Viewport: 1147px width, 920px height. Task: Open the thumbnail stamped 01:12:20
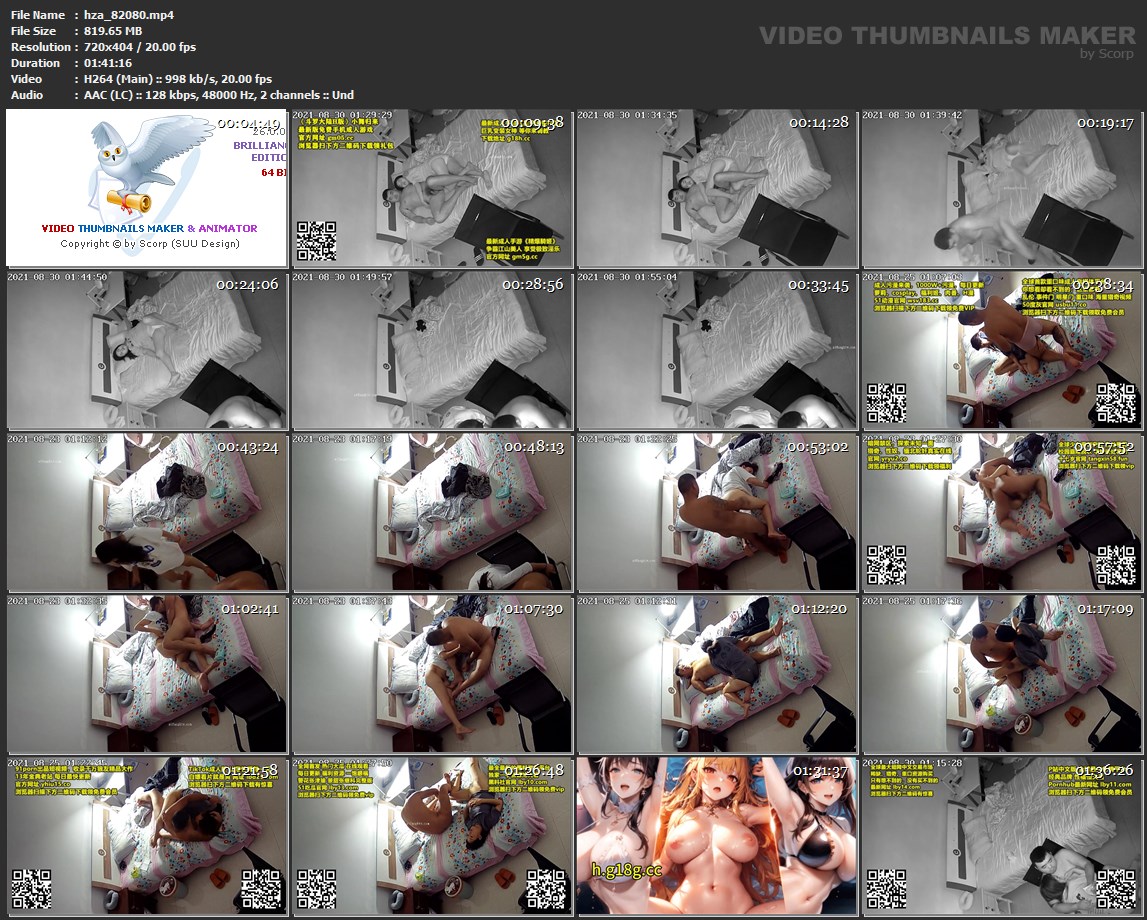click(x=716, y=674)
